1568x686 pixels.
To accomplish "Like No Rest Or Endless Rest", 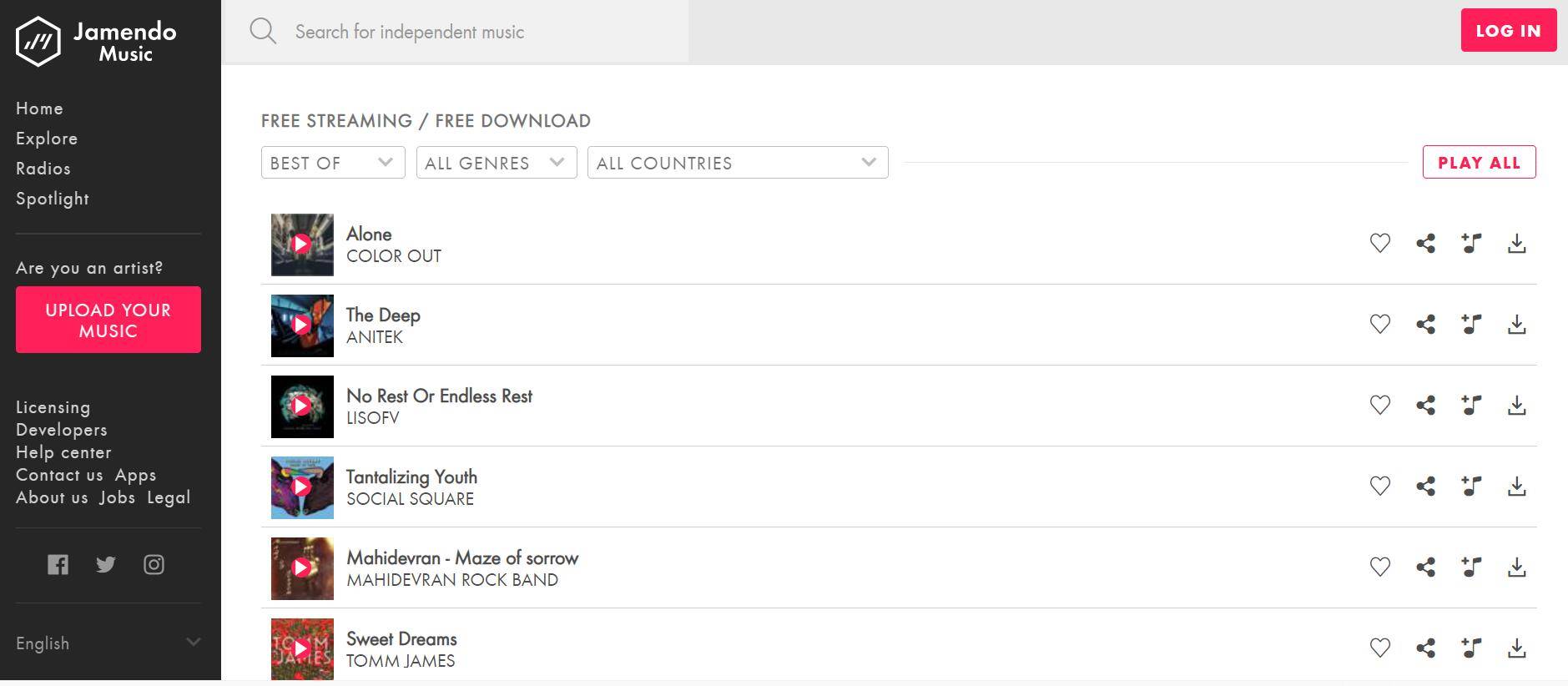I will 1380,405.
